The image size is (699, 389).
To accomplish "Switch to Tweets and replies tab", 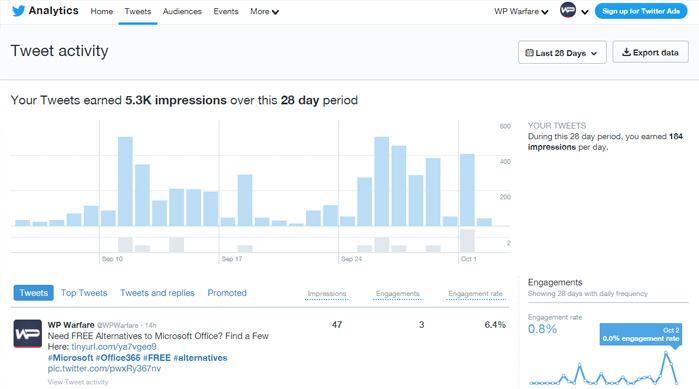I will (x=157, y=293).
